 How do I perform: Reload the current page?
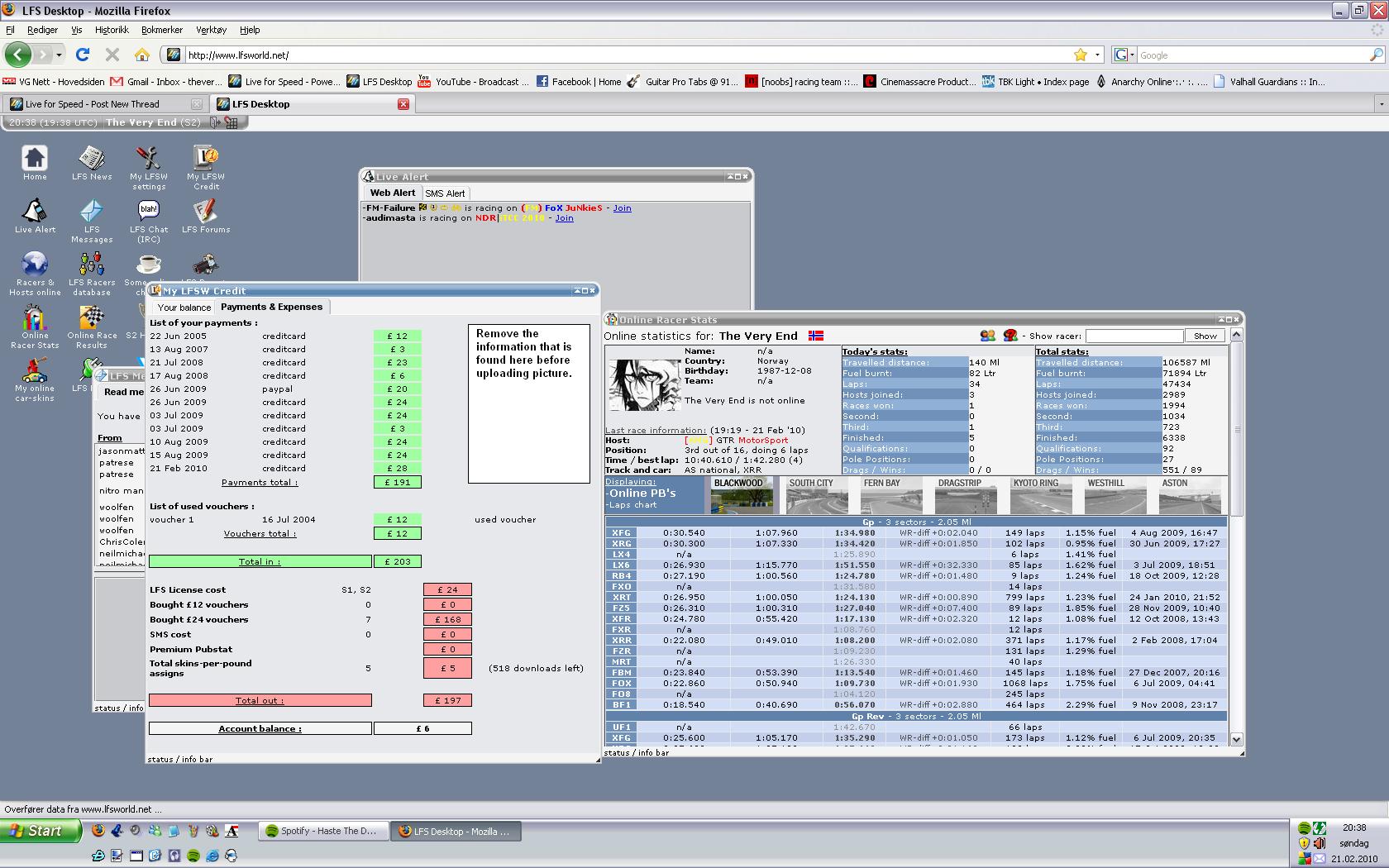pyautogui.click(x=83, y=55)
